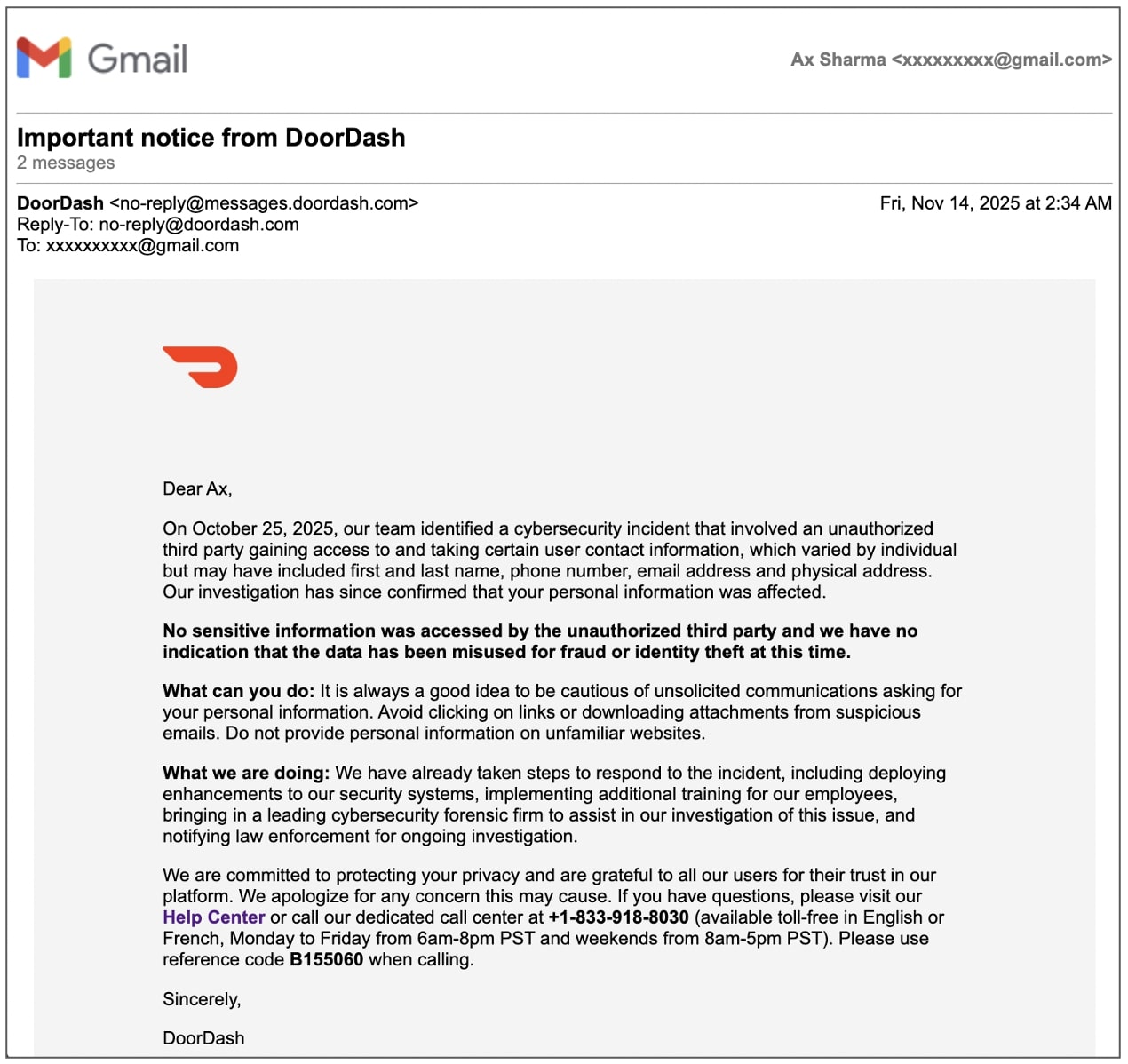Click the bold DoorDash sender name
The image size is (1128, 1064).
tap(60, 203)
